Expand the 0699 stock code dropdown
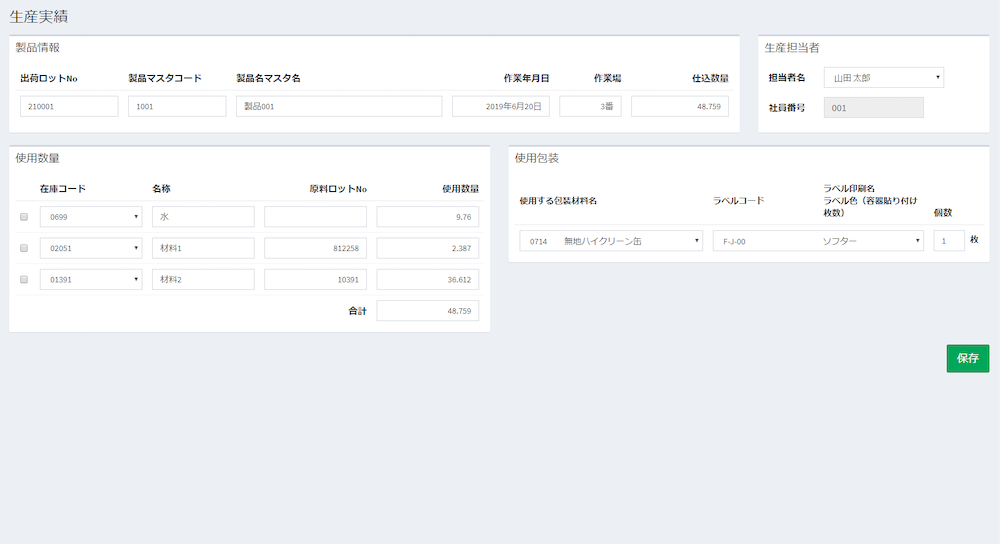The width and height of the screenshot is (1000, 544). coord(91,217)
